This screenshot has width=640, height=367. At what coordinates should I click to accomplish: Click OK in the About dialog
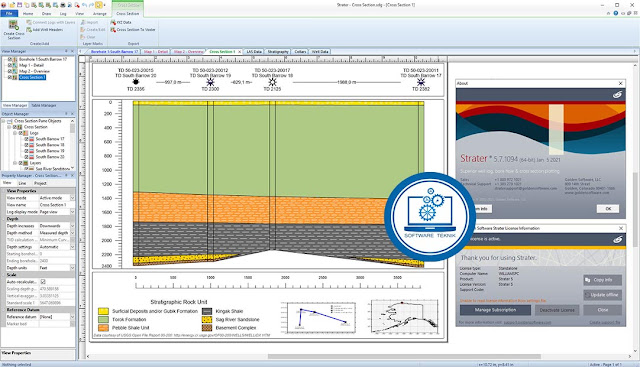coord(608,209)
